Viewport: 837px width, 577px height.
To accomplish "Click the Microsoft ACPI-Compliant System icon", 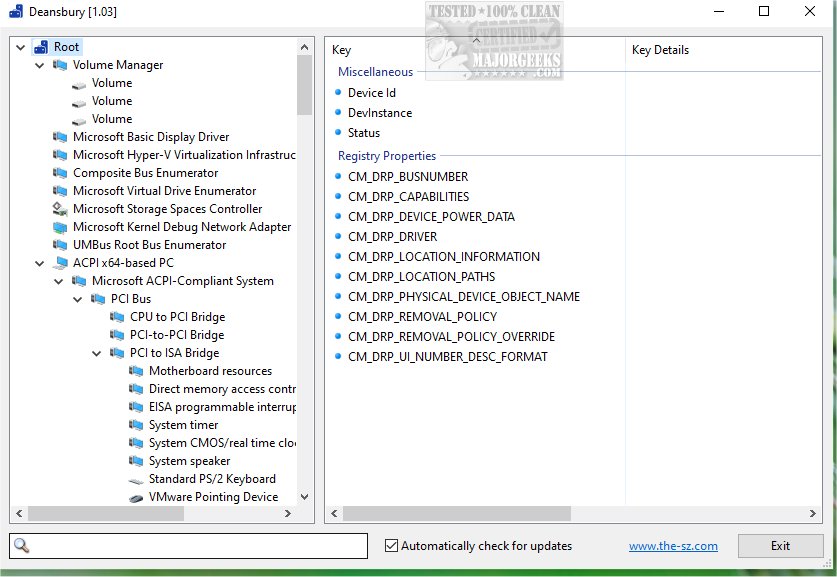I will tap(79, 281).
